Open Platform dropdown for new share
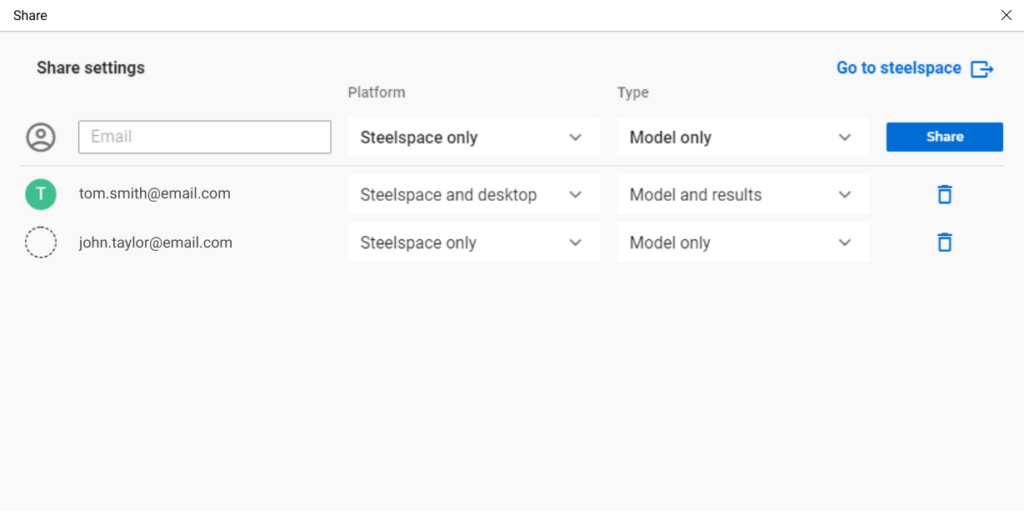The image size is (1024, 511). pos(473,137)
